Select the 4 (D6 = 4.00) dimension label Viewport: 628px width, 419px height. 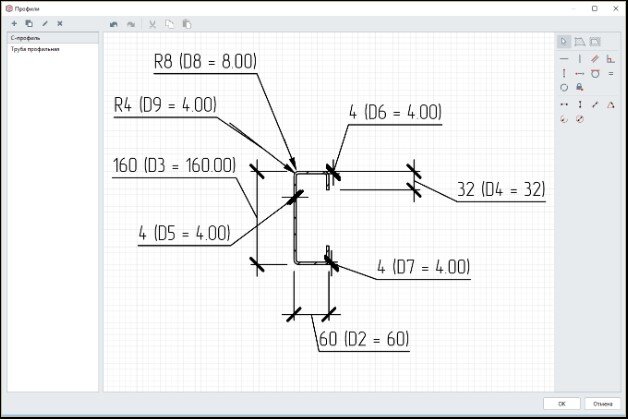click(395, 112)
